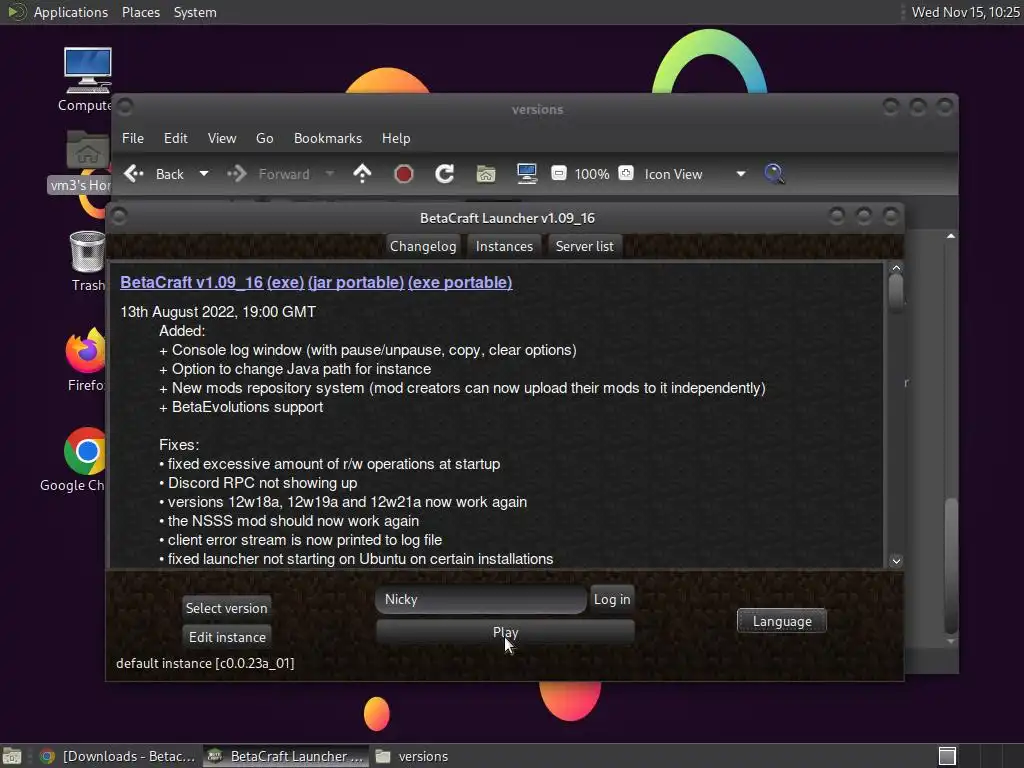
Task: Open the (exe) download link
Action: pos(285,282)
